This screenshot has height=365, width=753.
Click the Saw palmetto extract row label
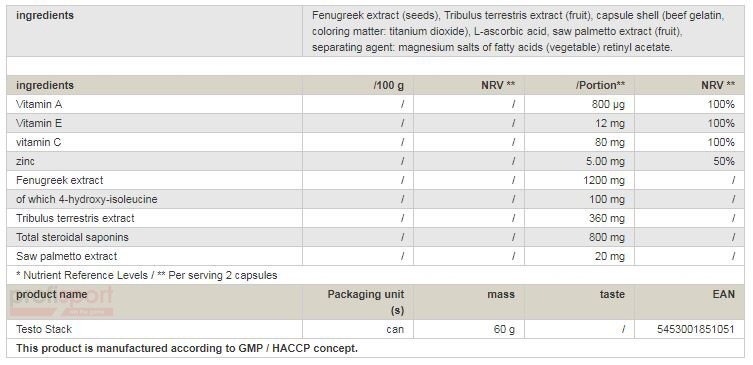click(66, 256)
